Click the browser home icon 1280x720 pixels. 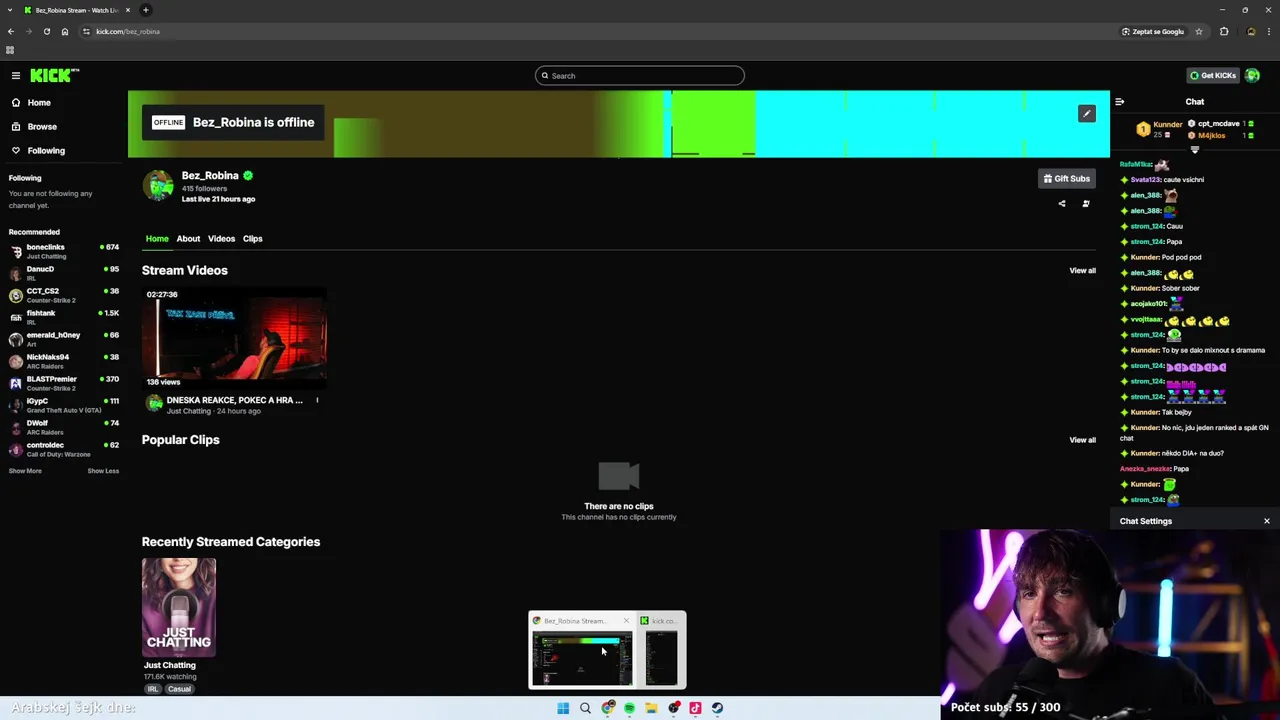click(65, 31)
